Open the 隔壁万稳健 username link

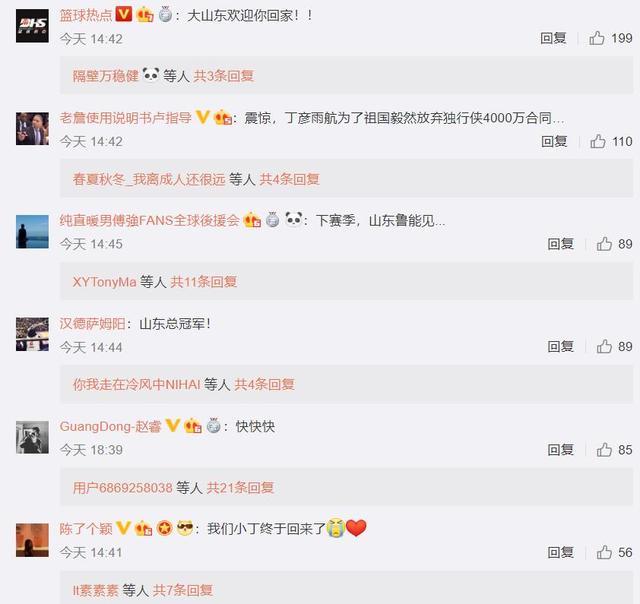coord(106,76)
